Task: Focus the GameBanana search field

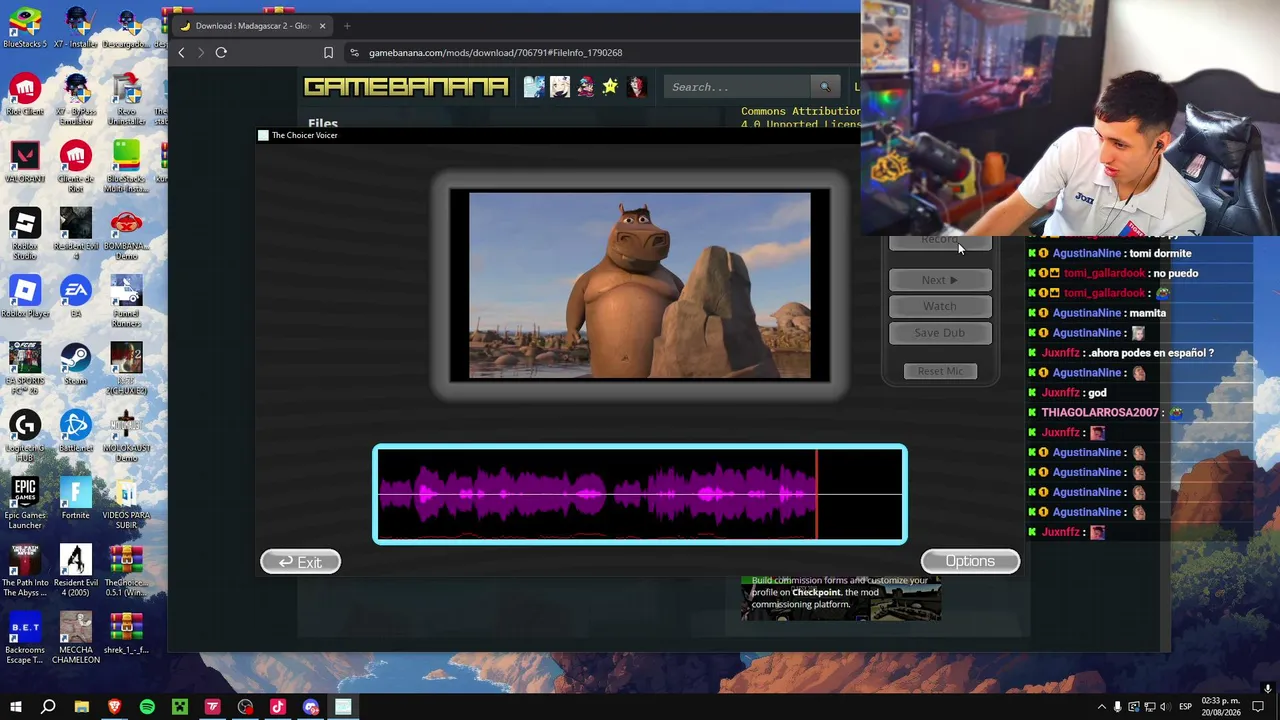Action: coord(740,87)
